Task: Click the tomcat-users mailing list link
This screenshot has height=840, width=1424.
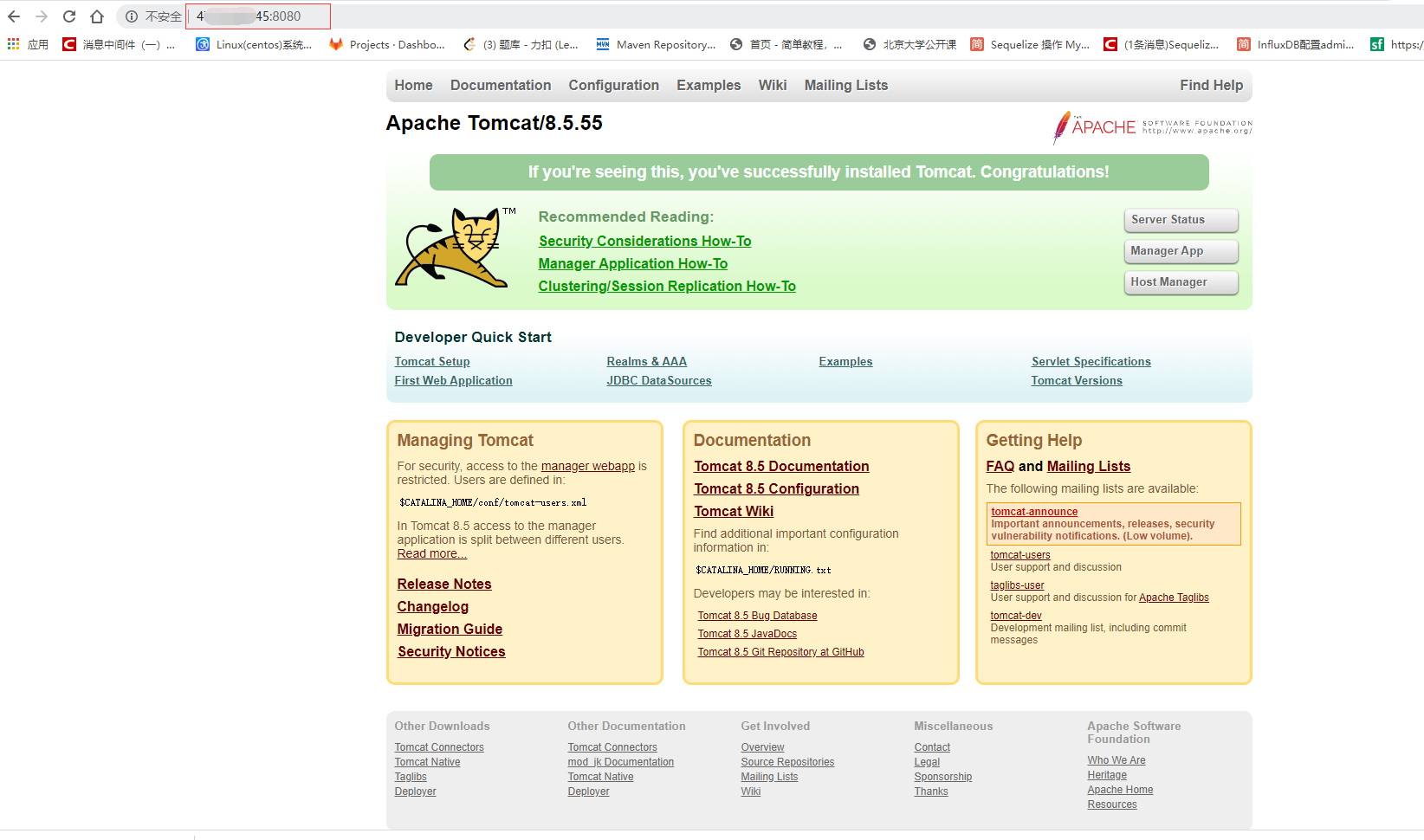Action: (x=1020, y=555)
